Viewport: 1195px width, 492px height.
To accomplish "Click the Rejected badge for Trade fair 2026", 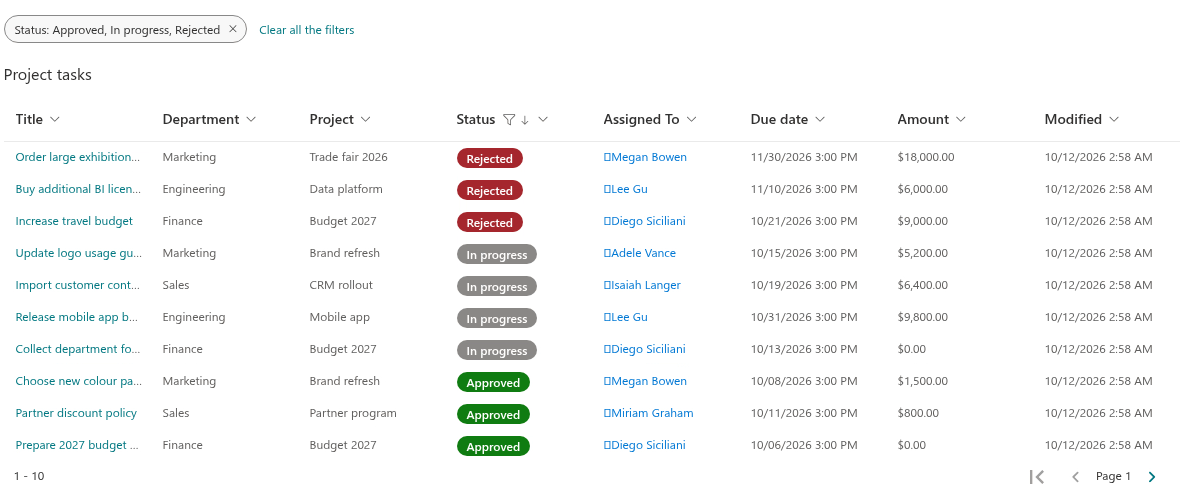I will 489,158.
